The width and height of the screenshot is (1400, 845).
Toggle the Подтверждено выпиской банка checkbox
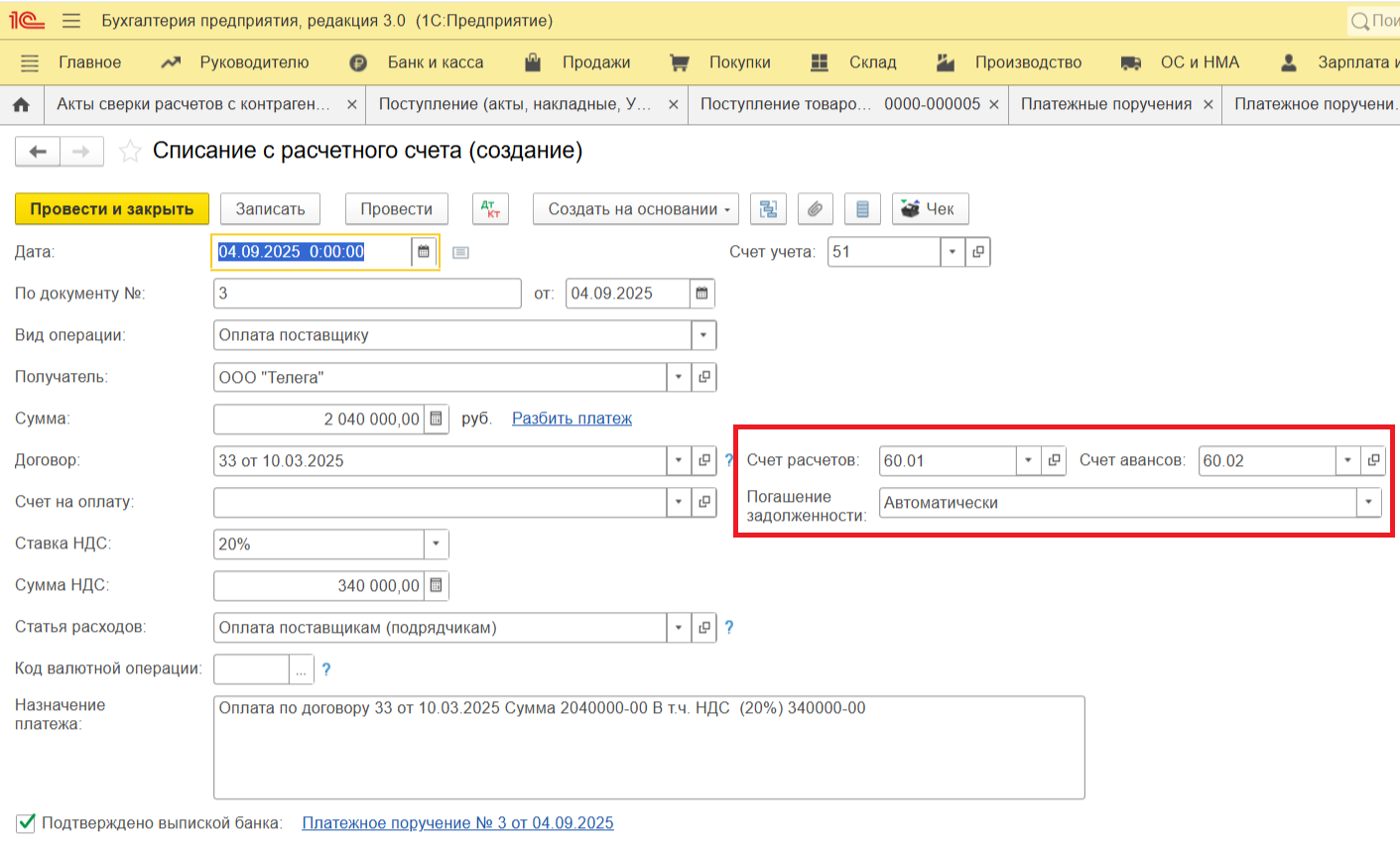[26, 823]
